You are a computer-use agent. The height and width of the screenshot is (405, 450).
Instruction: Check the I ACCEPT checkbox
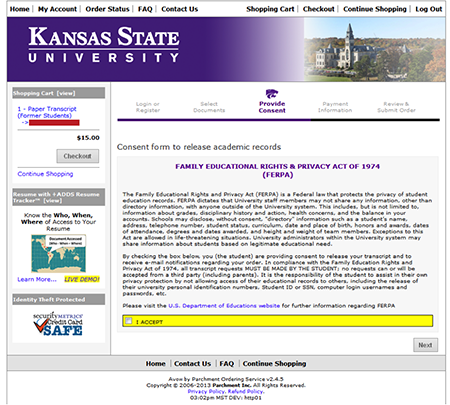pos(128,321)
